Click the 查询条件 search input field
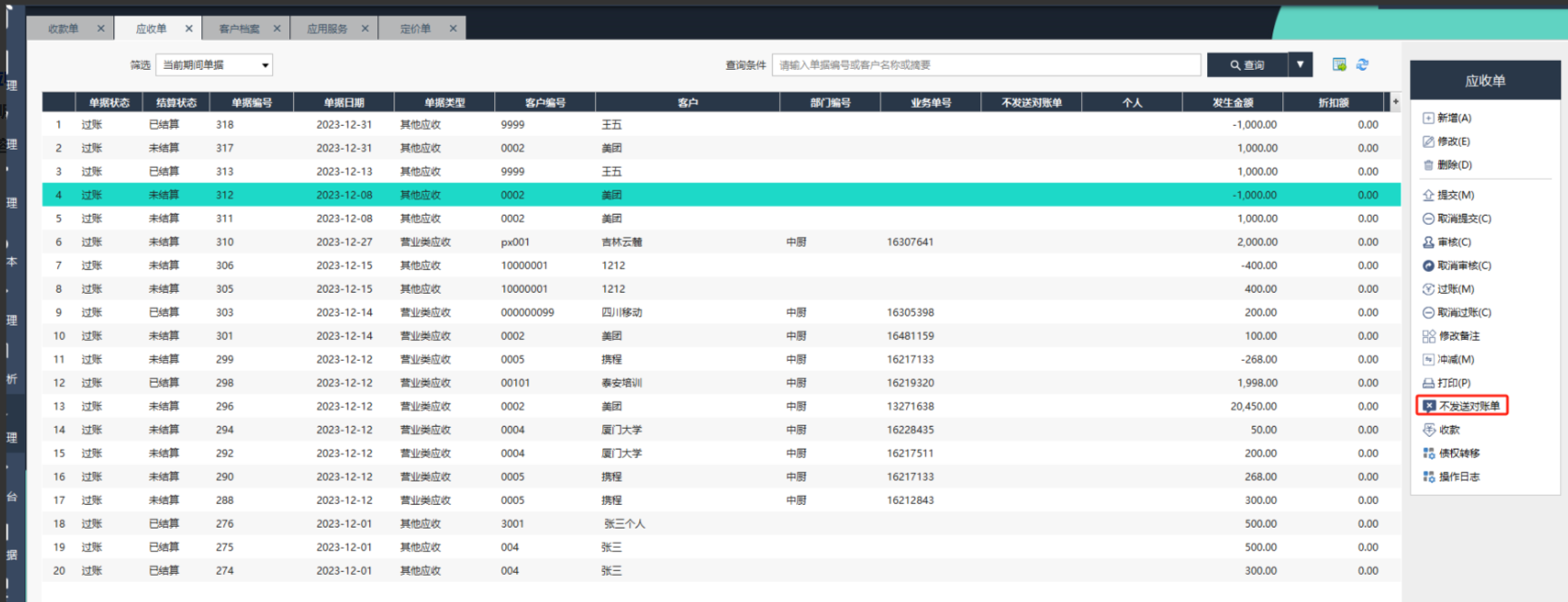This screenshot has height=602, width=1568. tap(986, 65)
